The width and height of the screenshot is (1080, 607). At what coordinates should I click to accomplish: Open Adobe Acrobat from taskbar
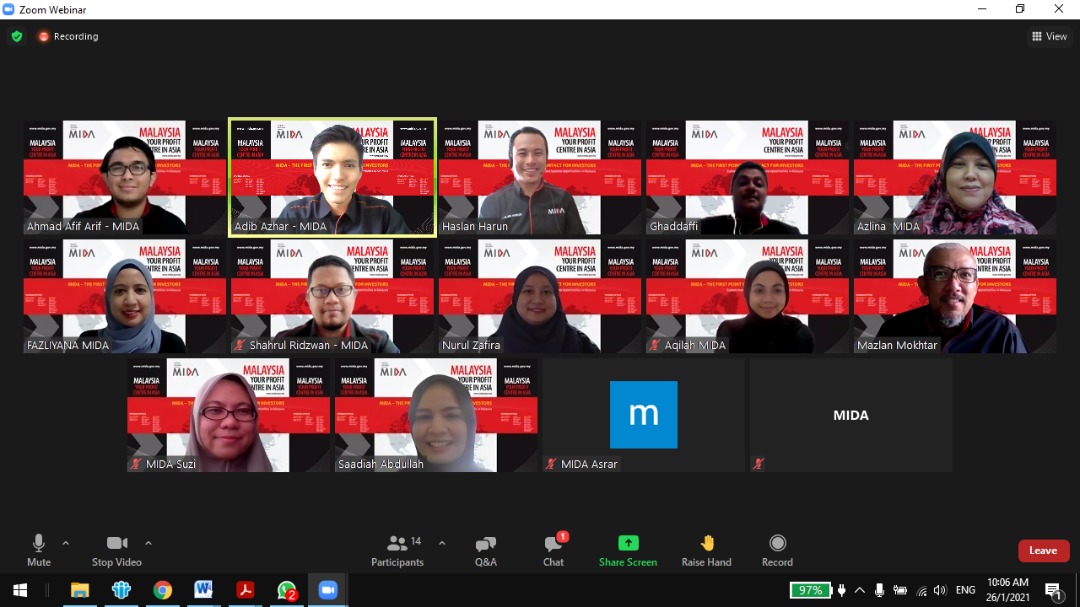(x=245, y=590)
